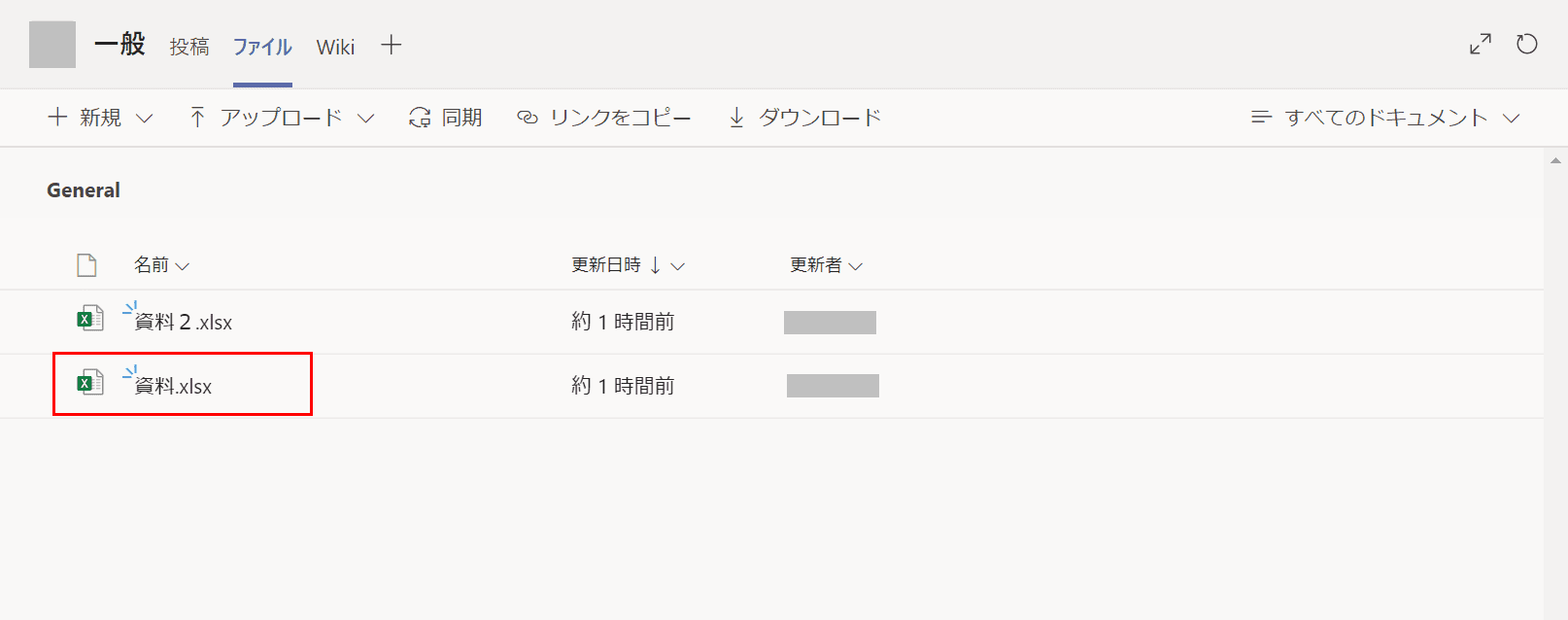The height and width of the screenshot is (620, 1568).
Task: Click the reload tab icon
Action: (1527, 44)
